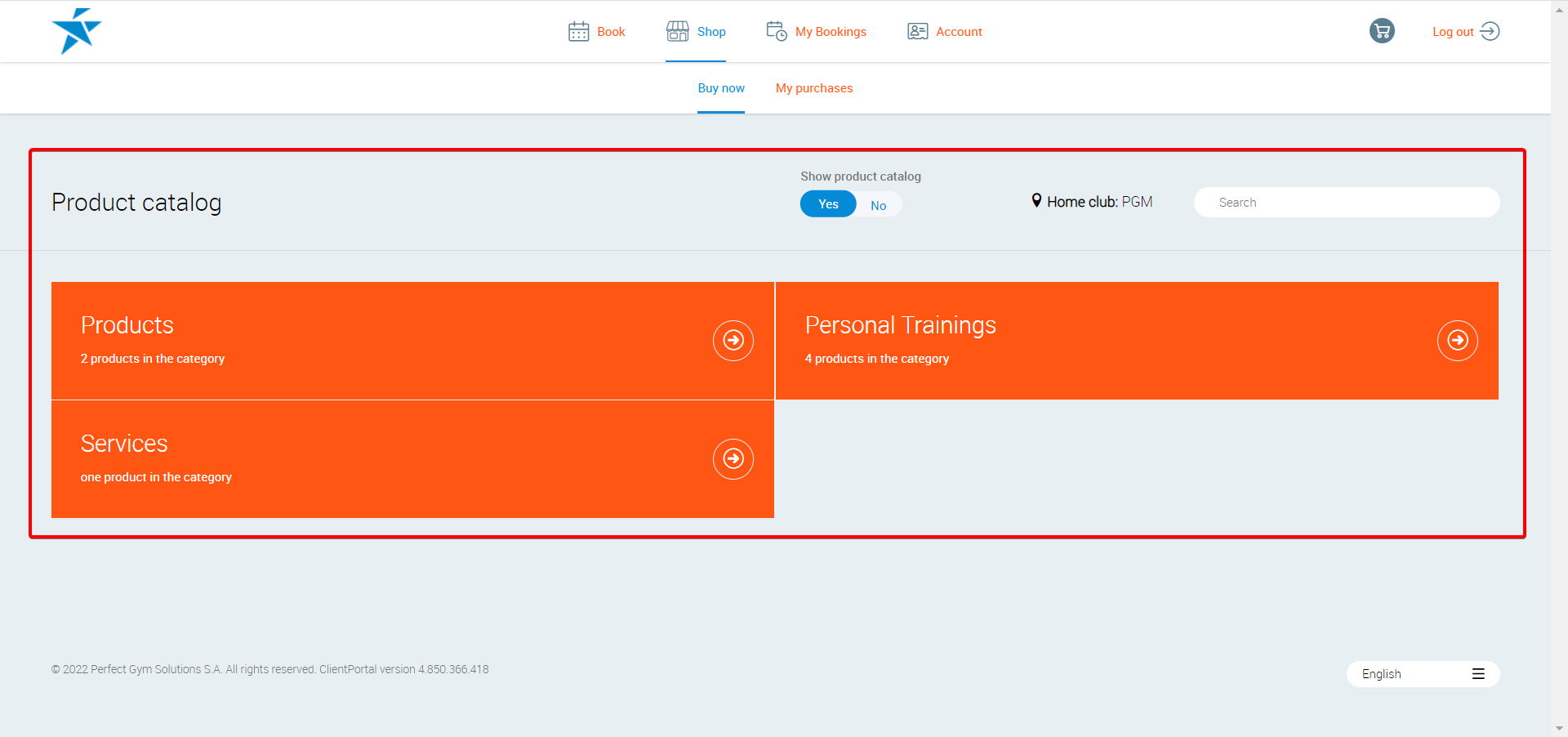Click the blue star logo
The image size is (1568, 737).
click(x=76, y=31)
